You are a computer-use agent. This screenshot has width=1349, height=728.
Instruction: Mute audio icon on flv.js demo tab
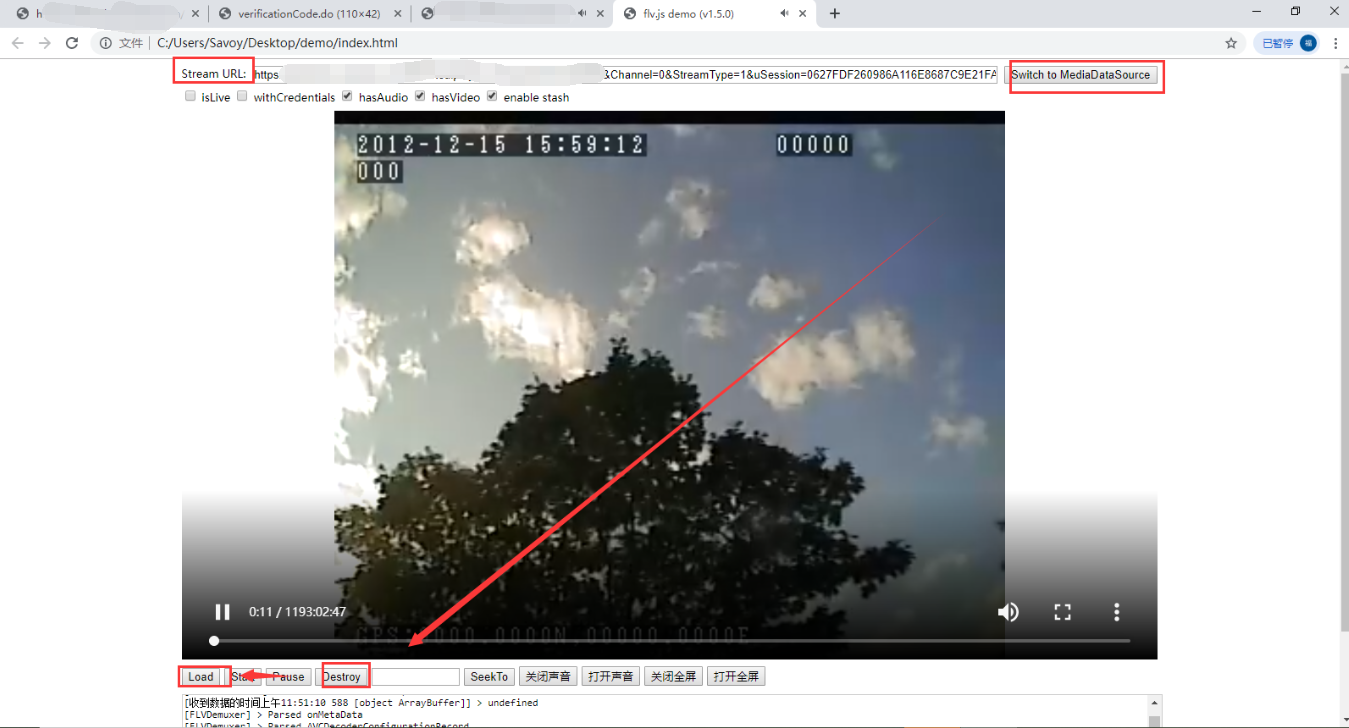coord(785,13)
